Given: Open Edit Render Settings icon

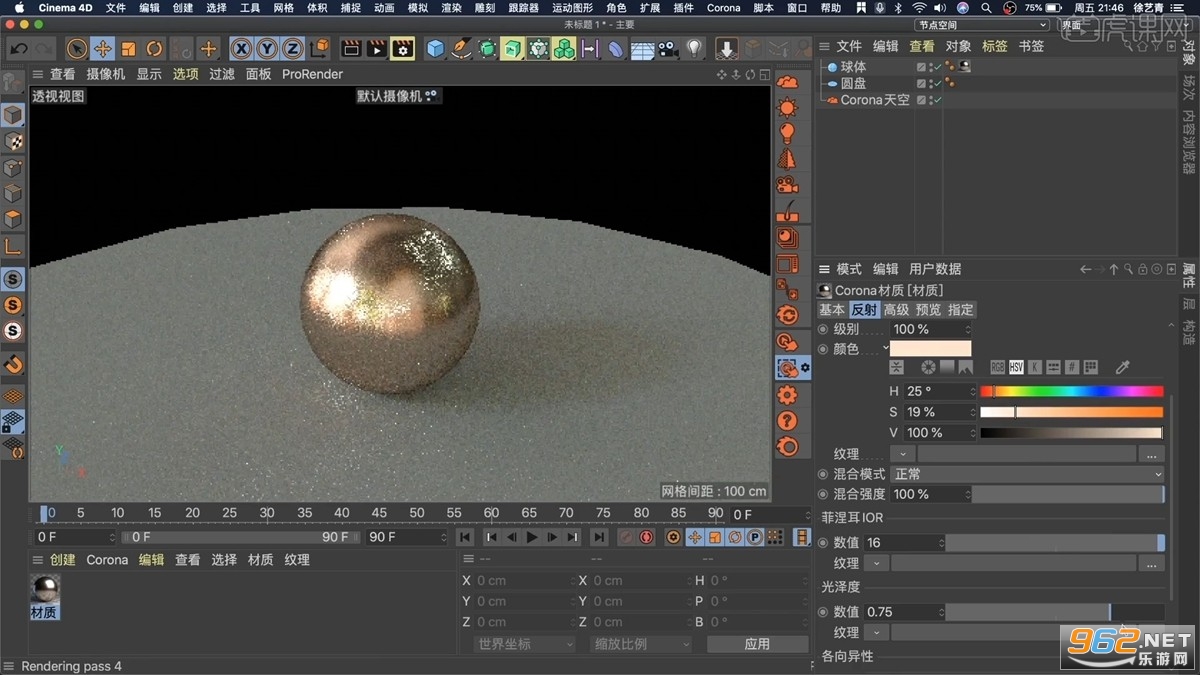Looking at the screenshot, I should pos(402,48).
